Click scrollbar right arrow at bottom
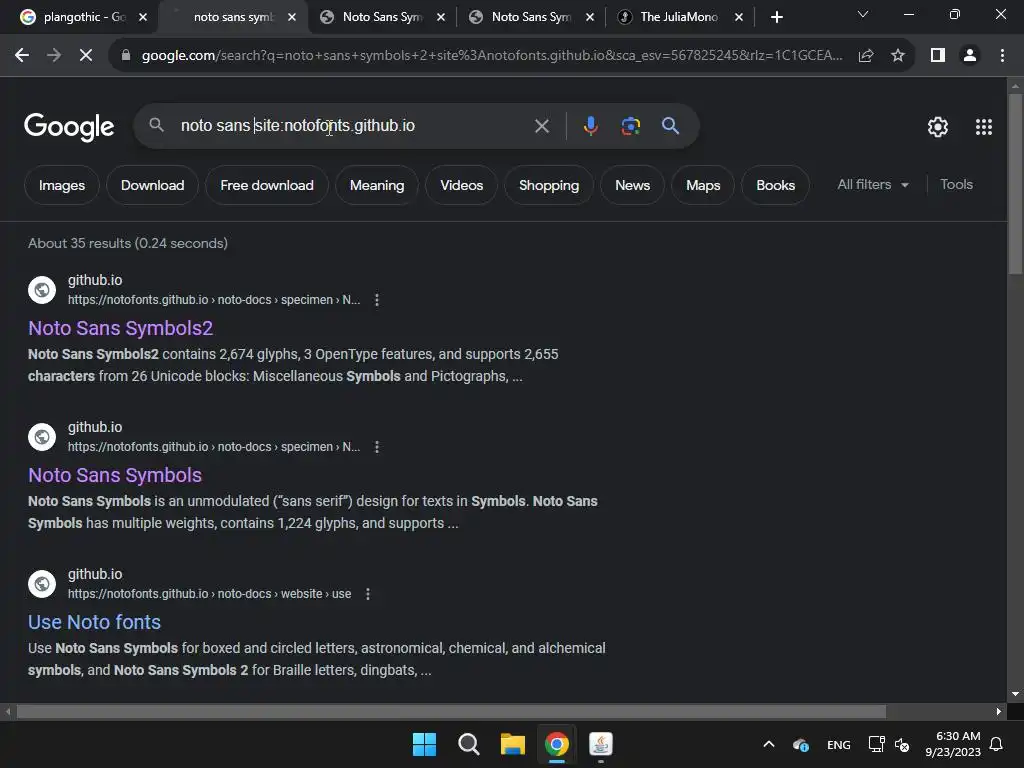Screen dimensions: 1024x768 pyautogui.click(x=999, y=712)
